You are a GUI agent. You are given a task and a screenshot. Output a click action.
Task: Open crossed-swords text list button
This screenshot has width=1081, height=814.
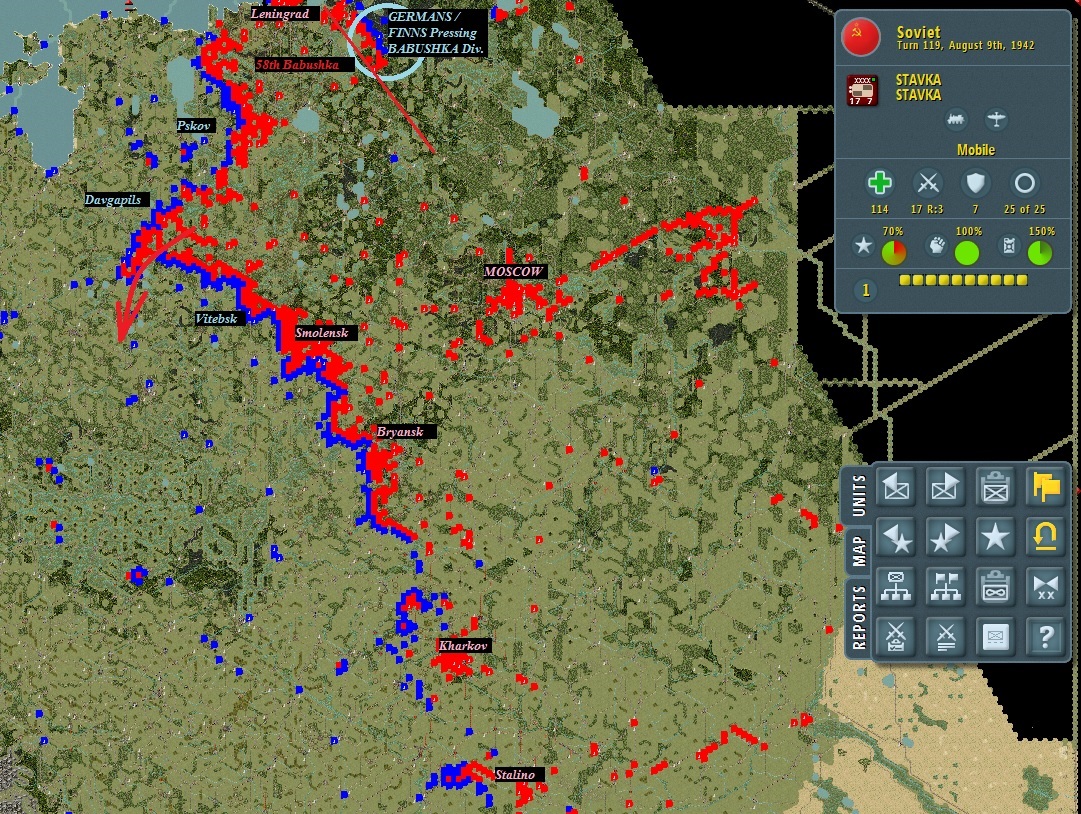coord(945,636)
